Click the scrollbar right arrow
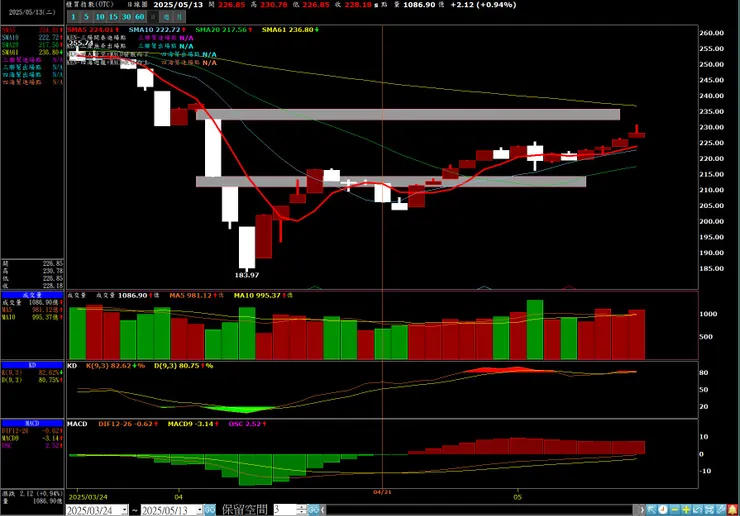Screen dimensions: 740x516 tap(641, 510)
